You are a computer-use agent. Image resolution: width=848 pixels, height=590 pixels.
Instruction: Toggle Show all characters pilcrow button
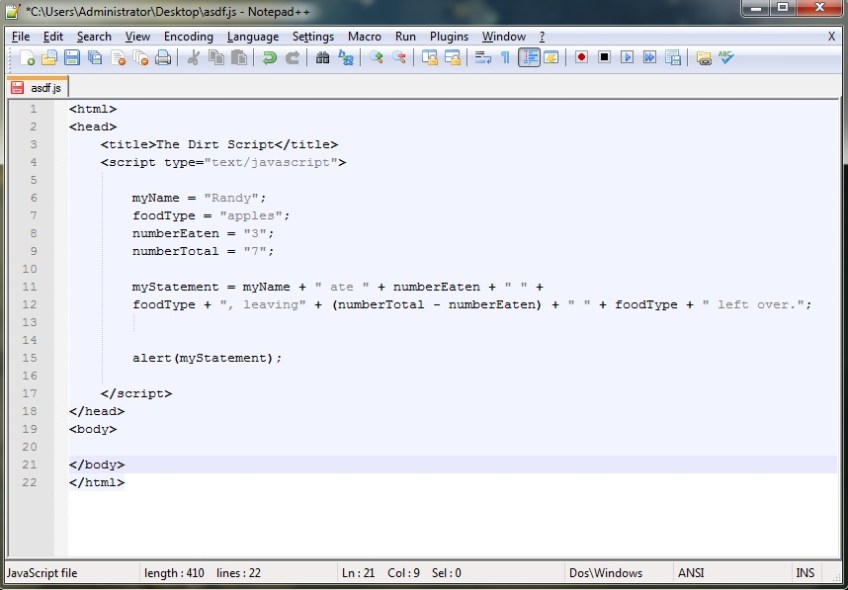point(506,58)
